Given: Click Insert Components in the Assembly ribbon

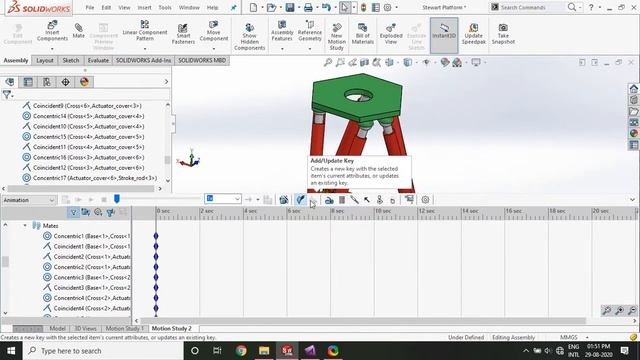Looking at the screenshot, I should point(52,31).
